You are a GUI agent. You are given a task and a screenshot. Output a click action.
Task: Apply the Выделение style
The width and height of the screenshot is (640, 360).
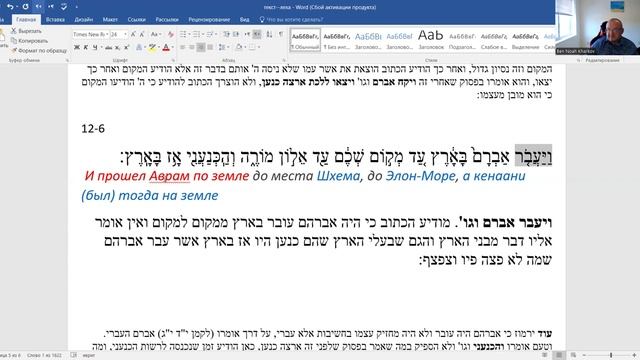tap(525, 40)
